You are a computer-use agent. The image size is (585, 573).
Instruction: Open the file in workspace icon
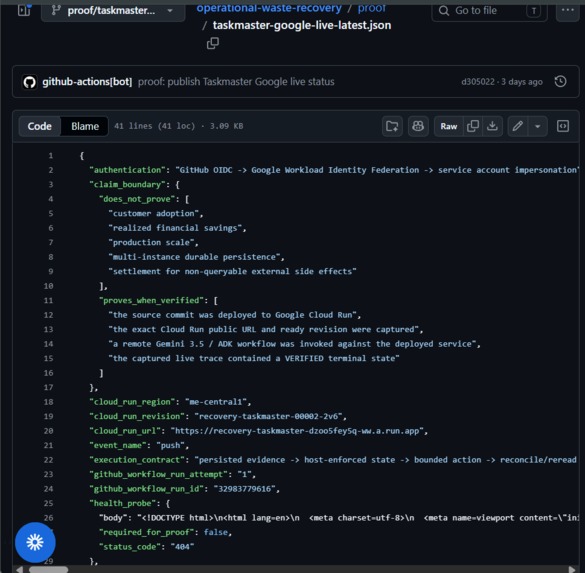pyautogui.click(x=392, y=126)
